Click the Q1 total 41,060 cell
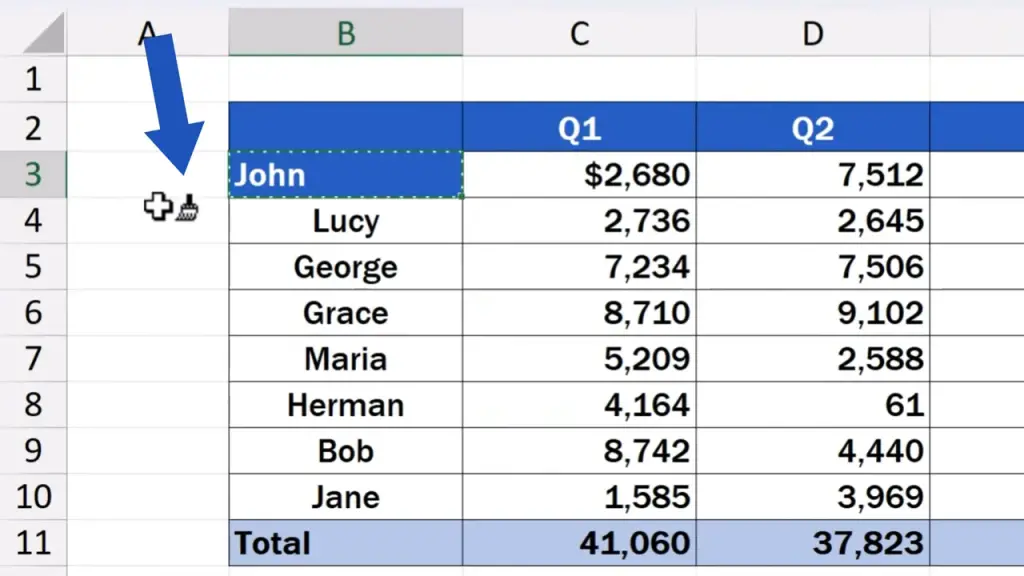Viewport: 1024px width, 576px height. (x=579, y=543)
